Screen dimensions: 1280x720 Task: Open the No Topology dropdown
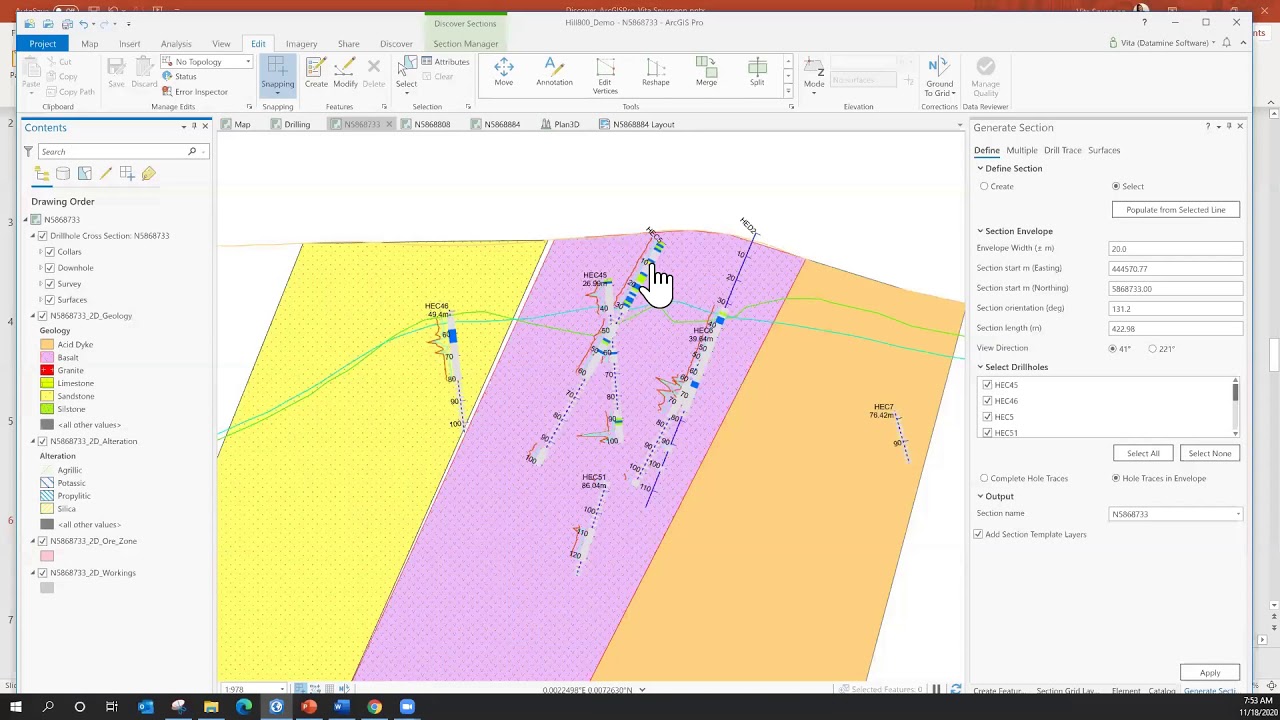(x=248, y=62)
